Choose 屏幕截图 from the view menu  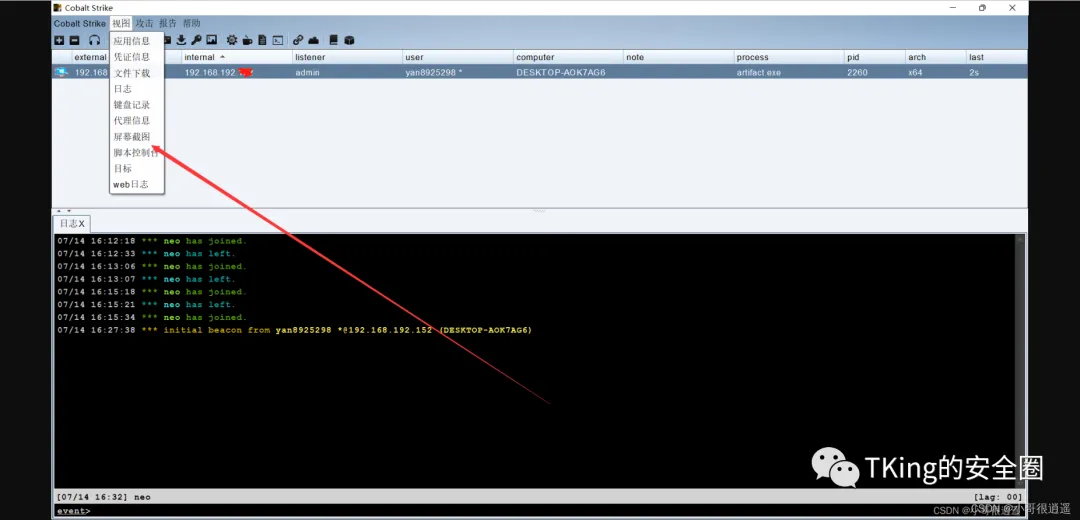pos(136,137)
